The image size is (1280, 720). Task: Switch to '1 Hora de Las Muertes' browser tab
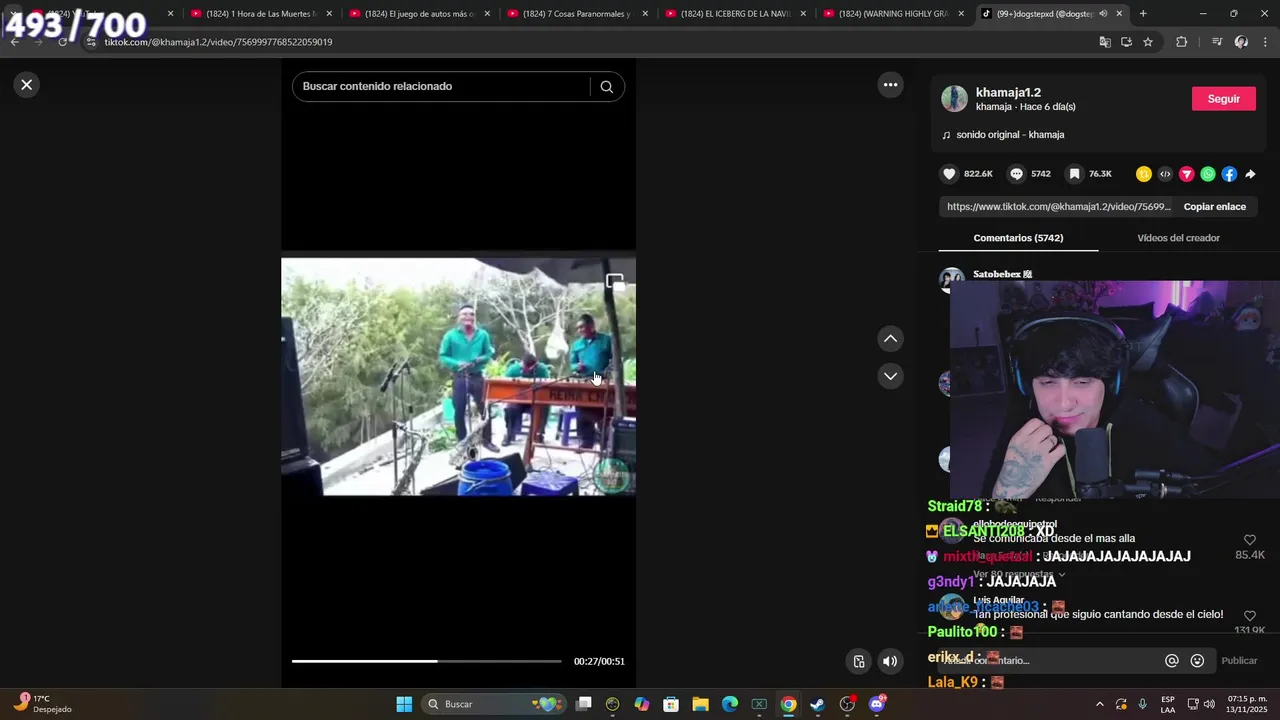[260, 14]
